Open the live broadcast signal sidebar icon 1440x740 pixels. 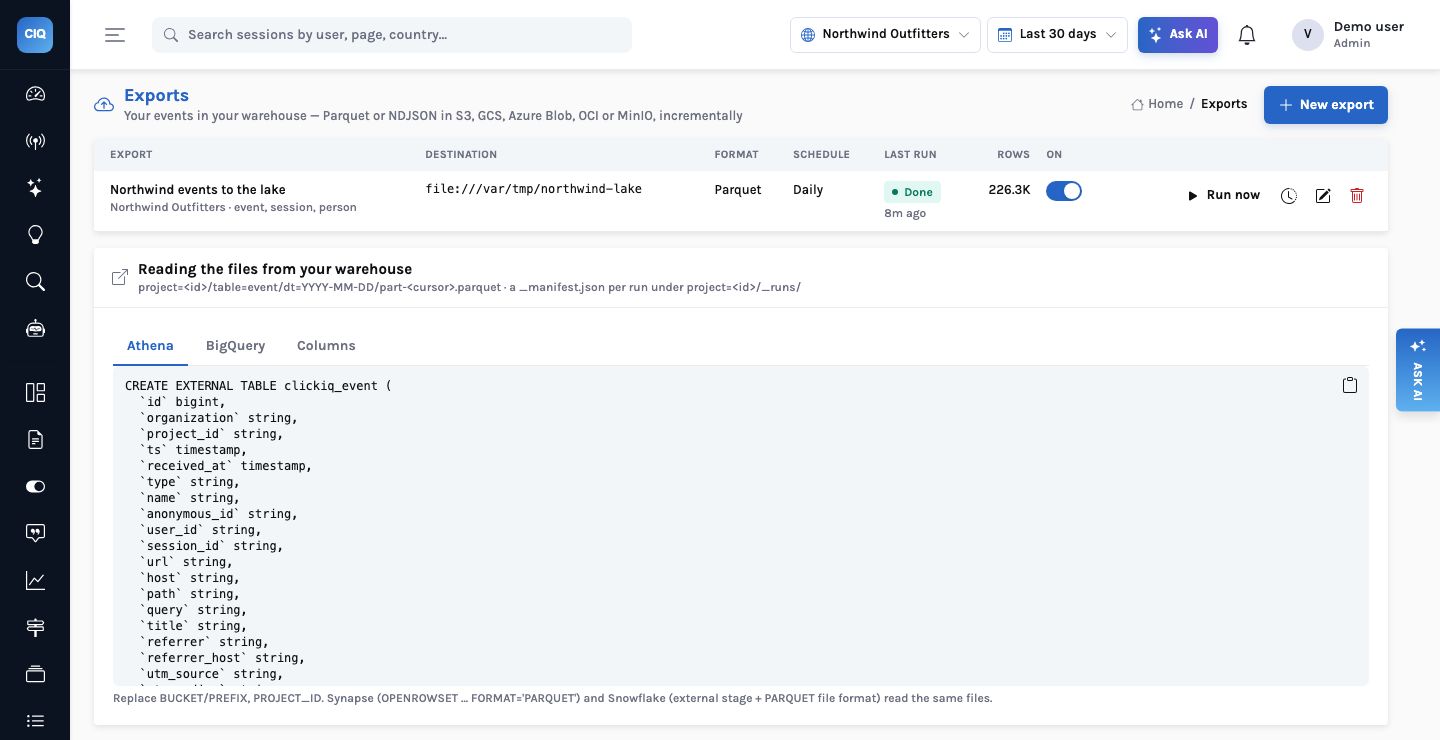pos(35,141)
